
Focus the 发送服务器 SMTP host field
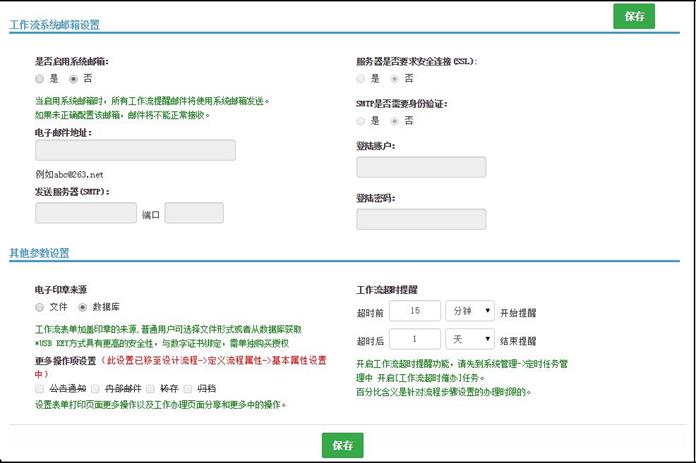pyautogui.click(x=86, y=213)
